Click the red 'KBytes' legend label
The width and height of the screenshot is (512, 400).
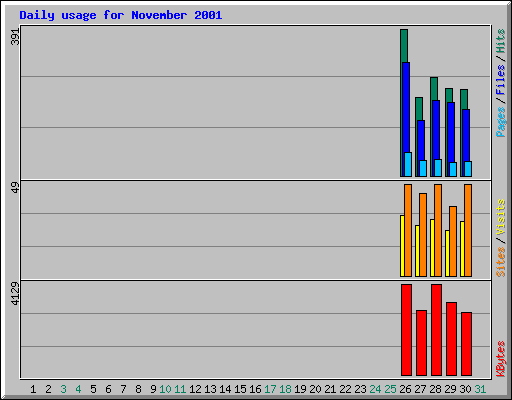pyautogui.click(x=500, y=359)
